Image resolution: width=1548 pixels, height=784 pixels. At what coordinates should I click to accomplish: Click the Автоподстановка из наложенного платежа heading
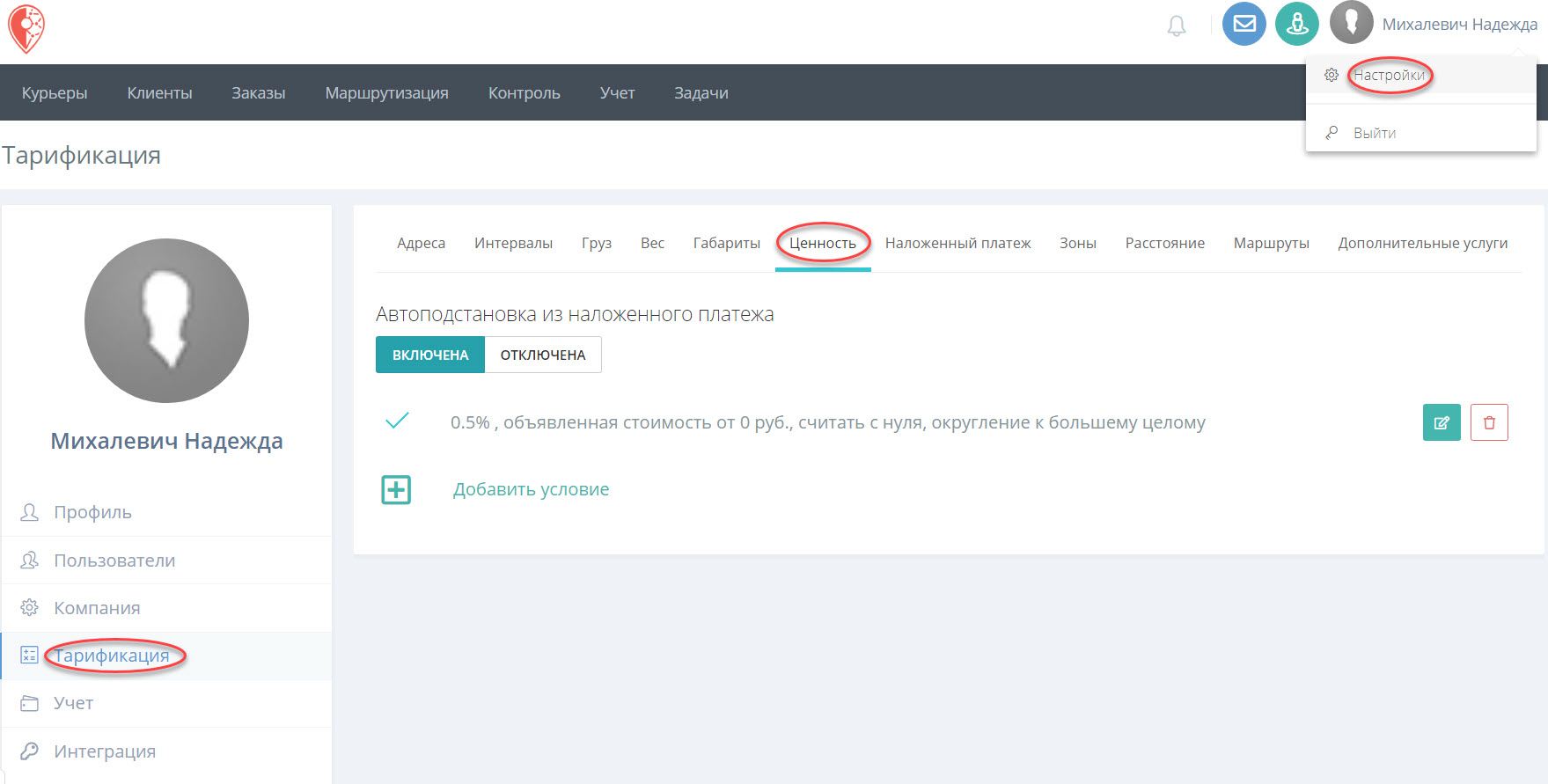[575, 314]
